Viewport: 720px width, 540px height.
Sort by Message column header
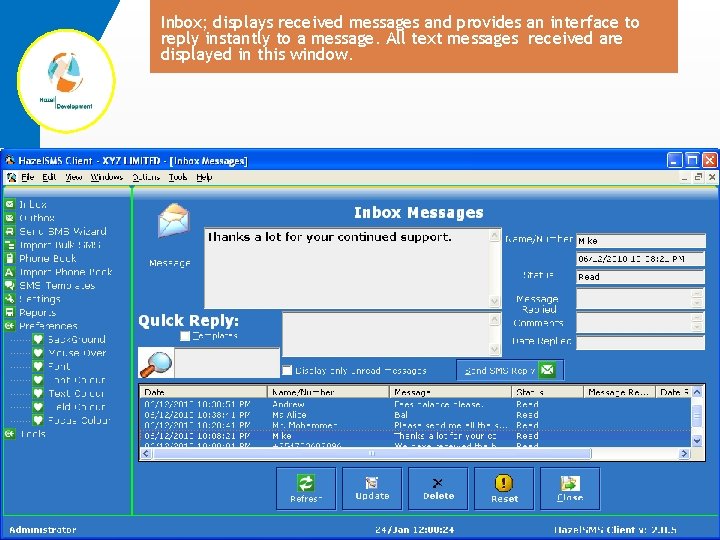(451, 392)
